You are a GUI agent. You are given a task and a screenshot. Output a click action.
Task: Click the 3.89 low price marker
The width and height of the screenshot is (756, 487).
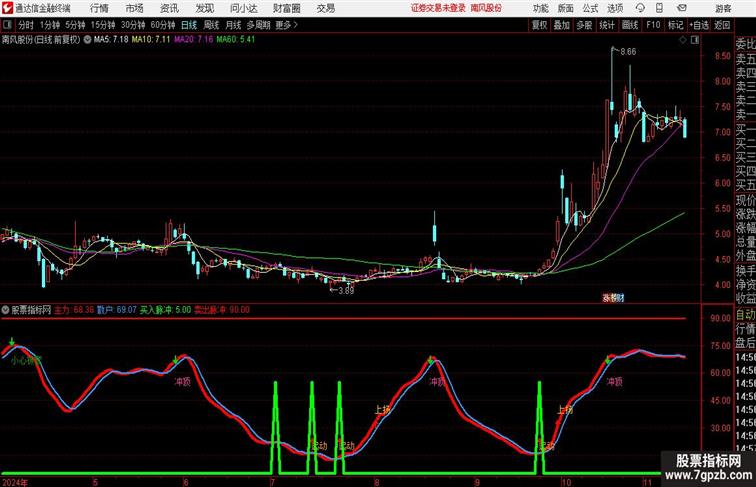346,291
